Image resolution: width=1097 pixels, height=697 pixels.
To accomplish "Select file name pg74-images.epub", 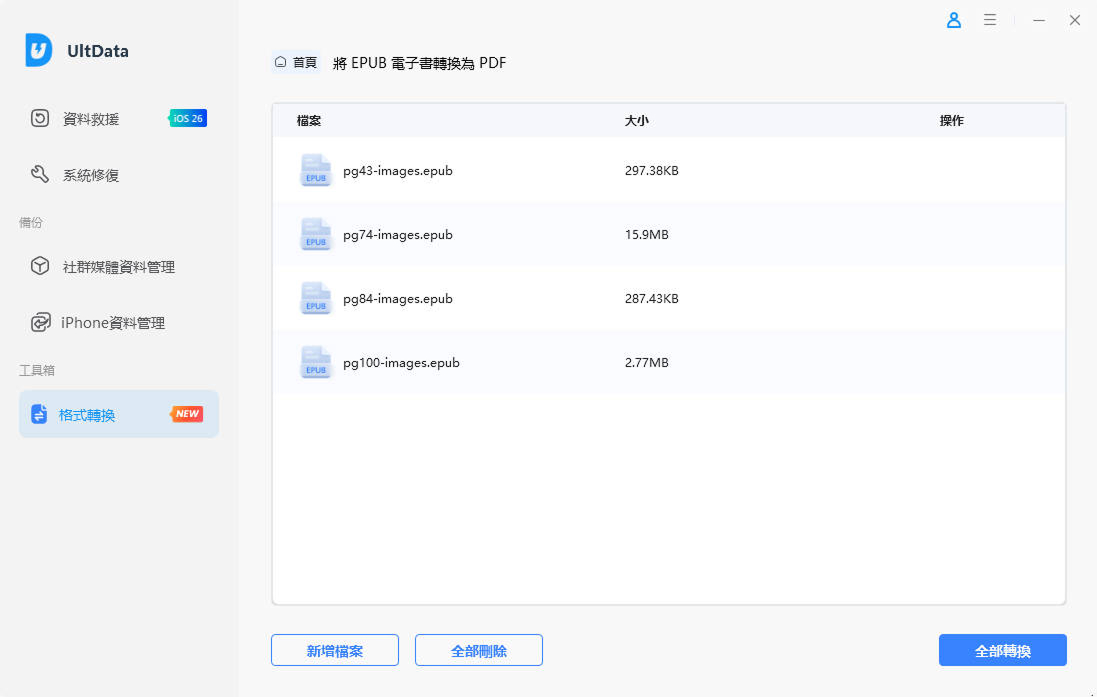I will [x=397, y=234].
